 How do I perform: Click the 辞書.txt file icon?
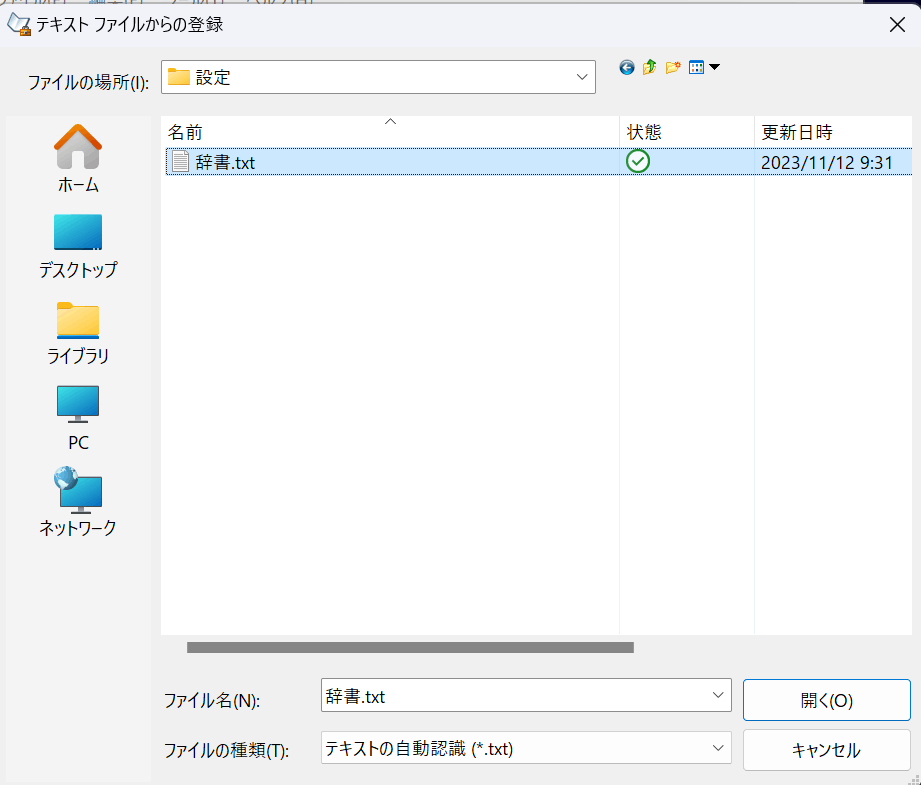180,162
